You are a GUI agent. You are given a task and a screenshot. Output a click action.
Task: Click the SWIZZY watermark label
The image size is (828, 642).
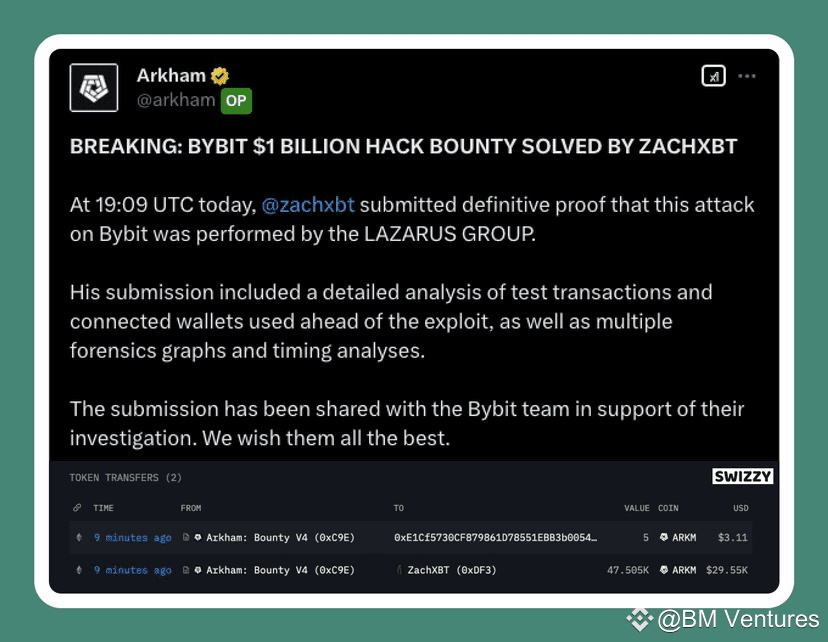(742, 477)
